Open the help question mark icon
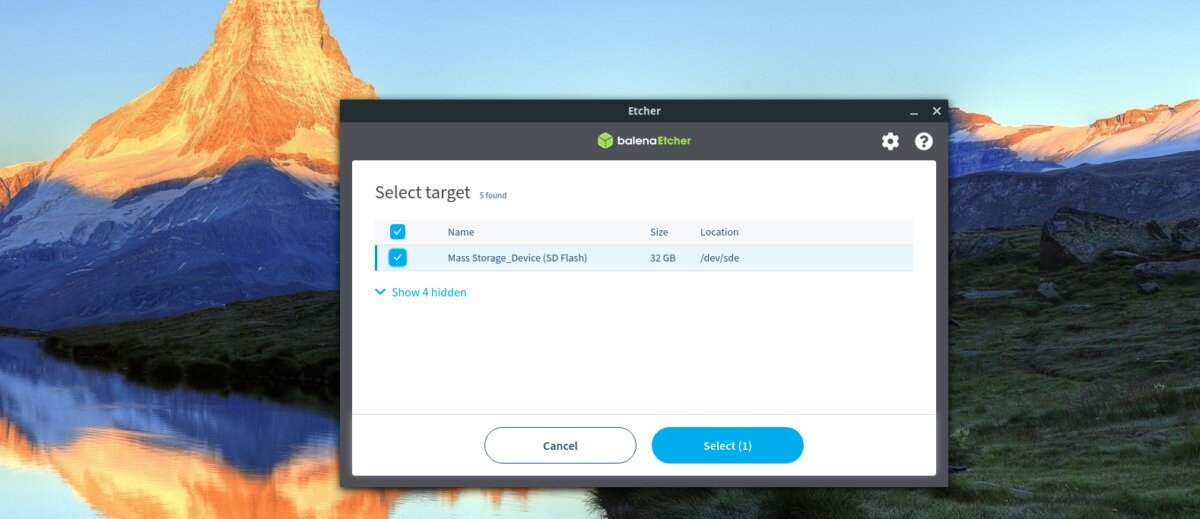Viewport: 1200px width, 519px height. (924, 141)
